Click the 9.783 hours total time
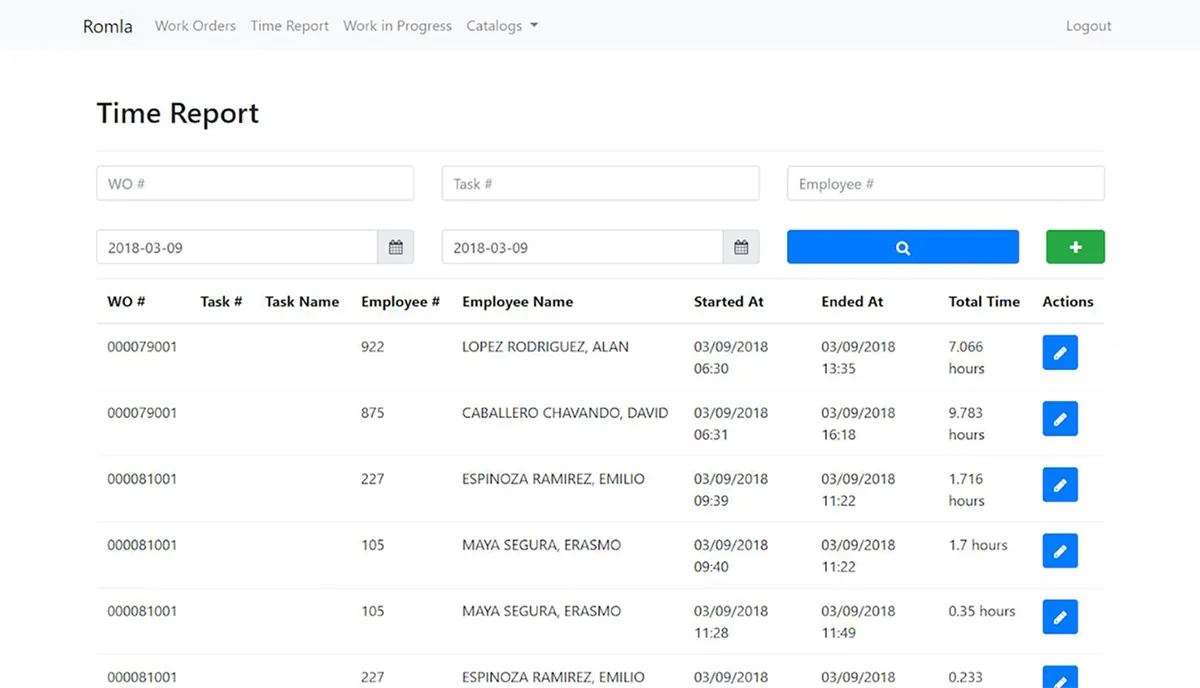1200x688 pixels. (967, 424)
